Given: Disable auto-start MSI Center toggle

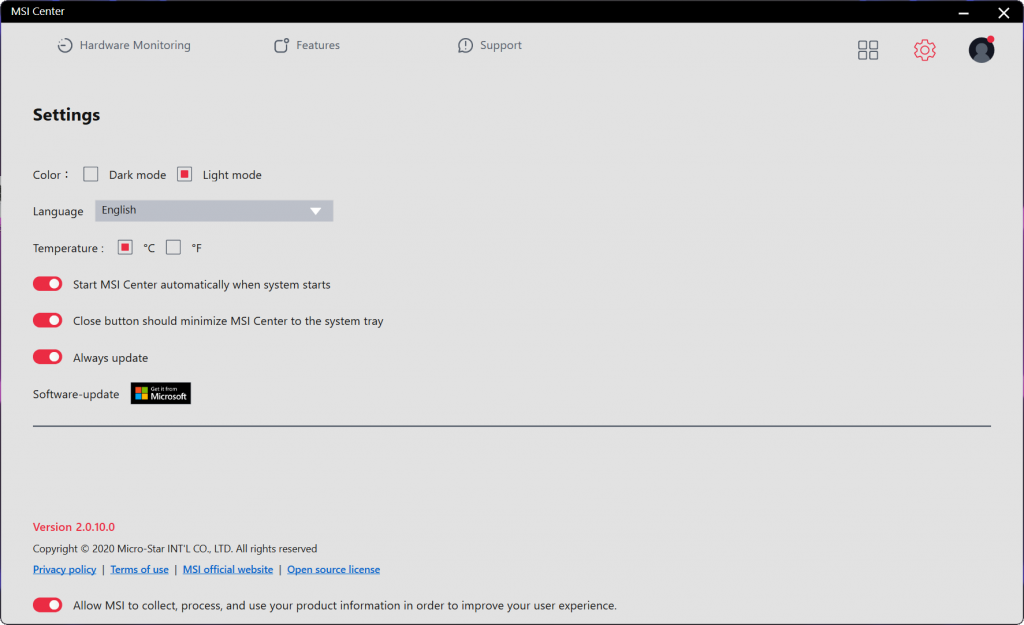Looking at the screenshot, I should click(48, 284).
